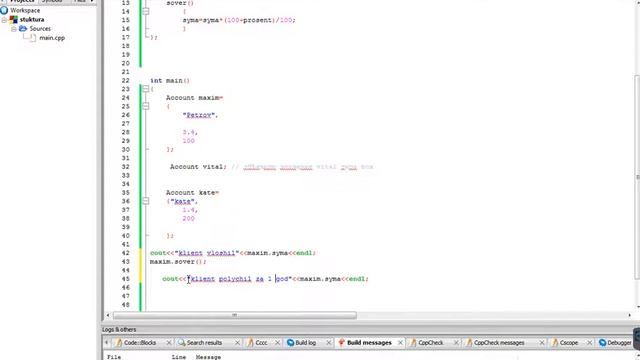Click 'Account vital;' on line 32
640x360 pixels.
(x=198, y=167)
